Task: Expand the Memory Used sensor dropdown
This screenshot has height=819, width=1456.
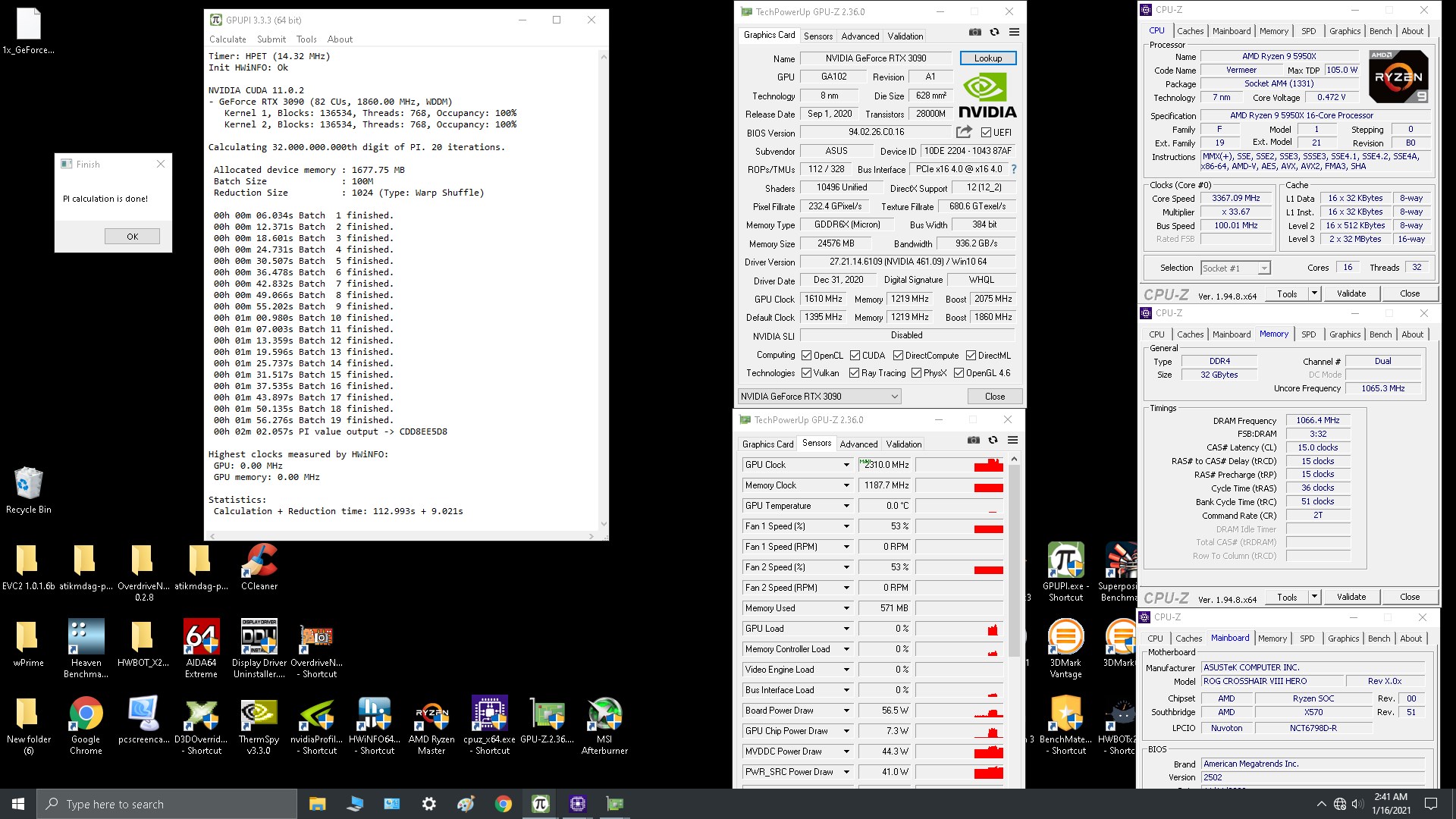Action: (x=846, y=608)
